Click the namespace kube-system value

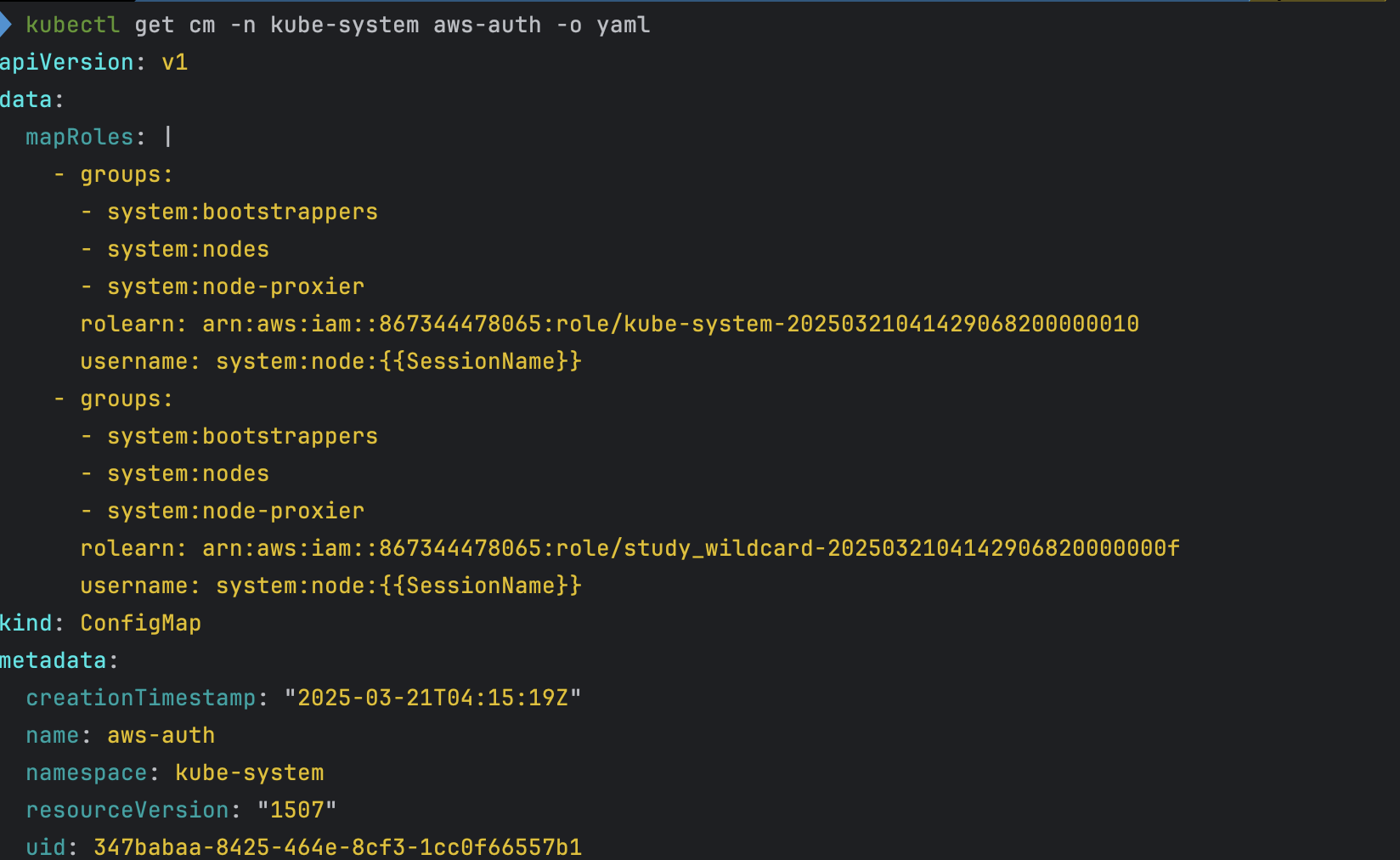coord(249,772)
